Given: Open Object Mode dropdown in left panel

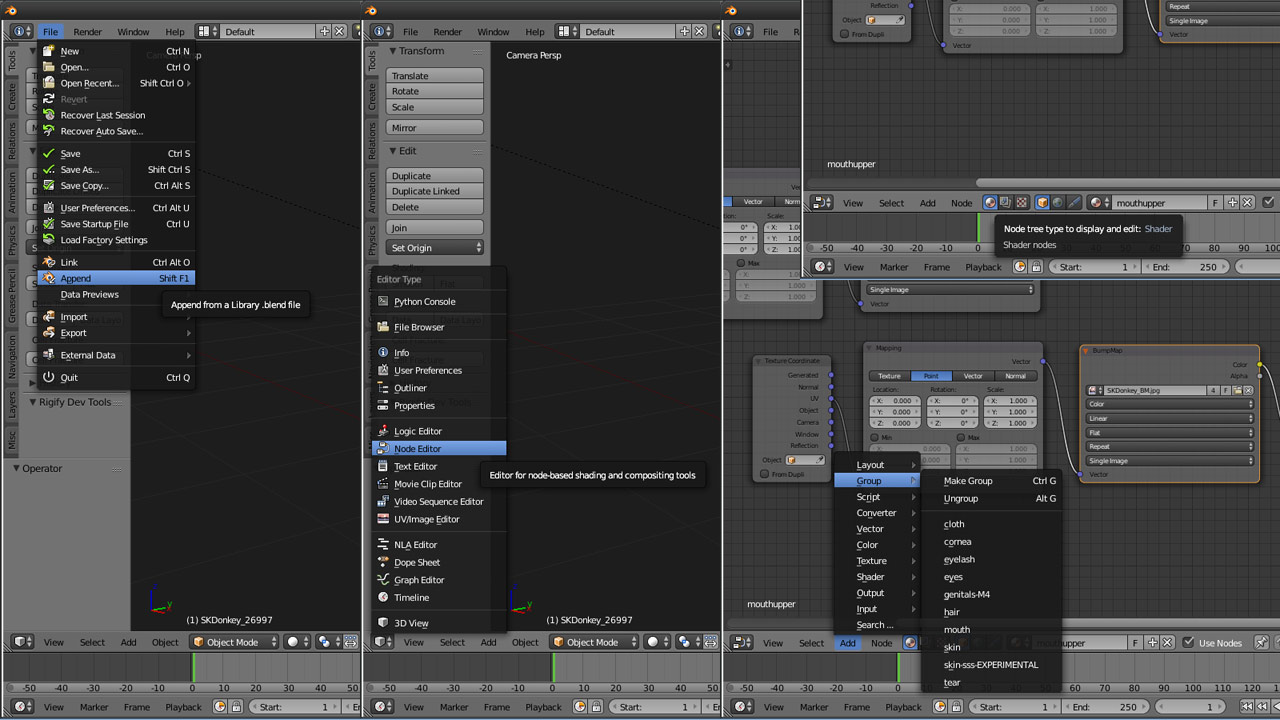Looking at the screenshot, I should click(x=233, y=642).
